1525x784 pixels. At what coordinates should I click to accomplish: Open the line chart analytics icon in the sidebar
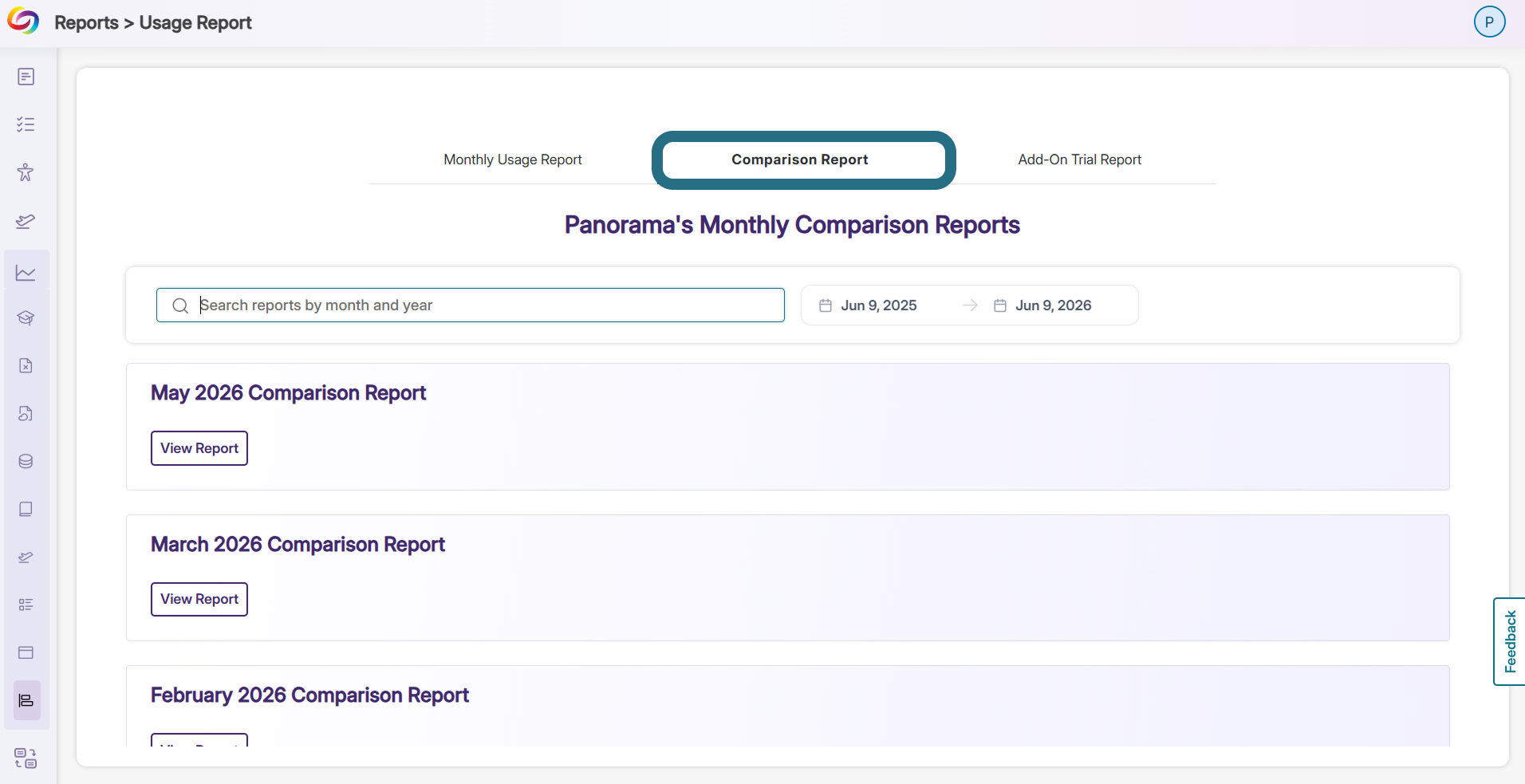click(26, 273)
